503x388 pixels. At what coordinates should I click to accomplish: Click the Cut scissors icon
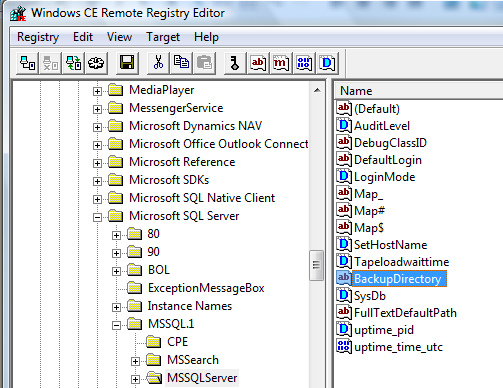[x=158, y=63]
